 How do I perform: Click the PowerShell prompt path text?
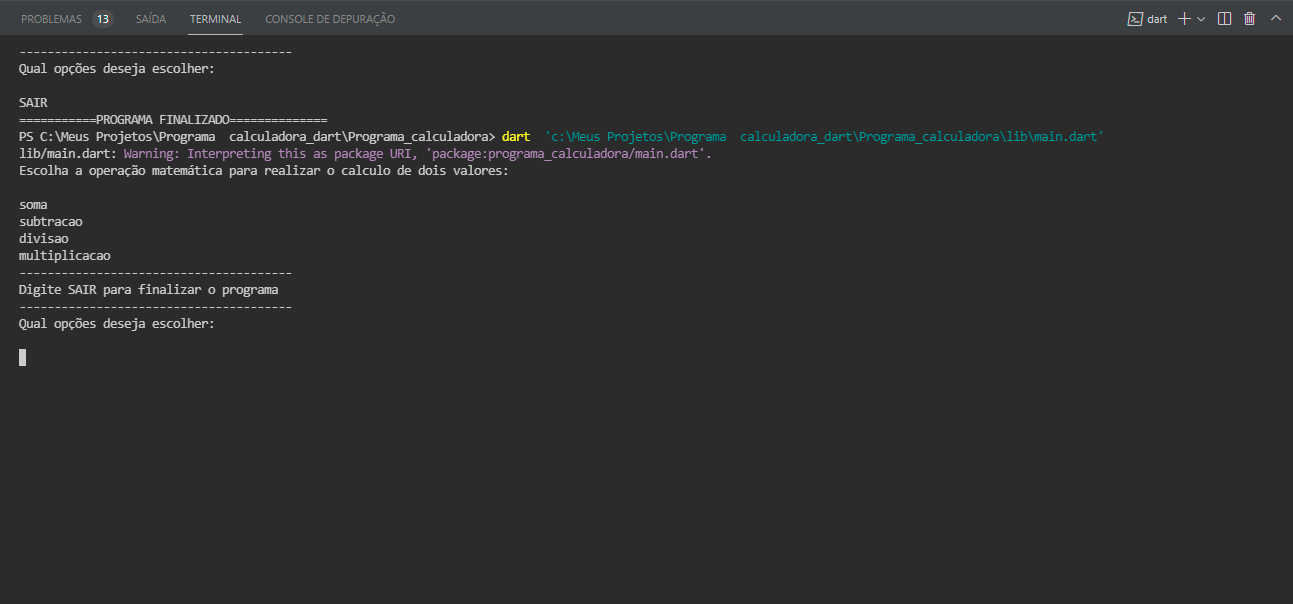tap(257, 136)
